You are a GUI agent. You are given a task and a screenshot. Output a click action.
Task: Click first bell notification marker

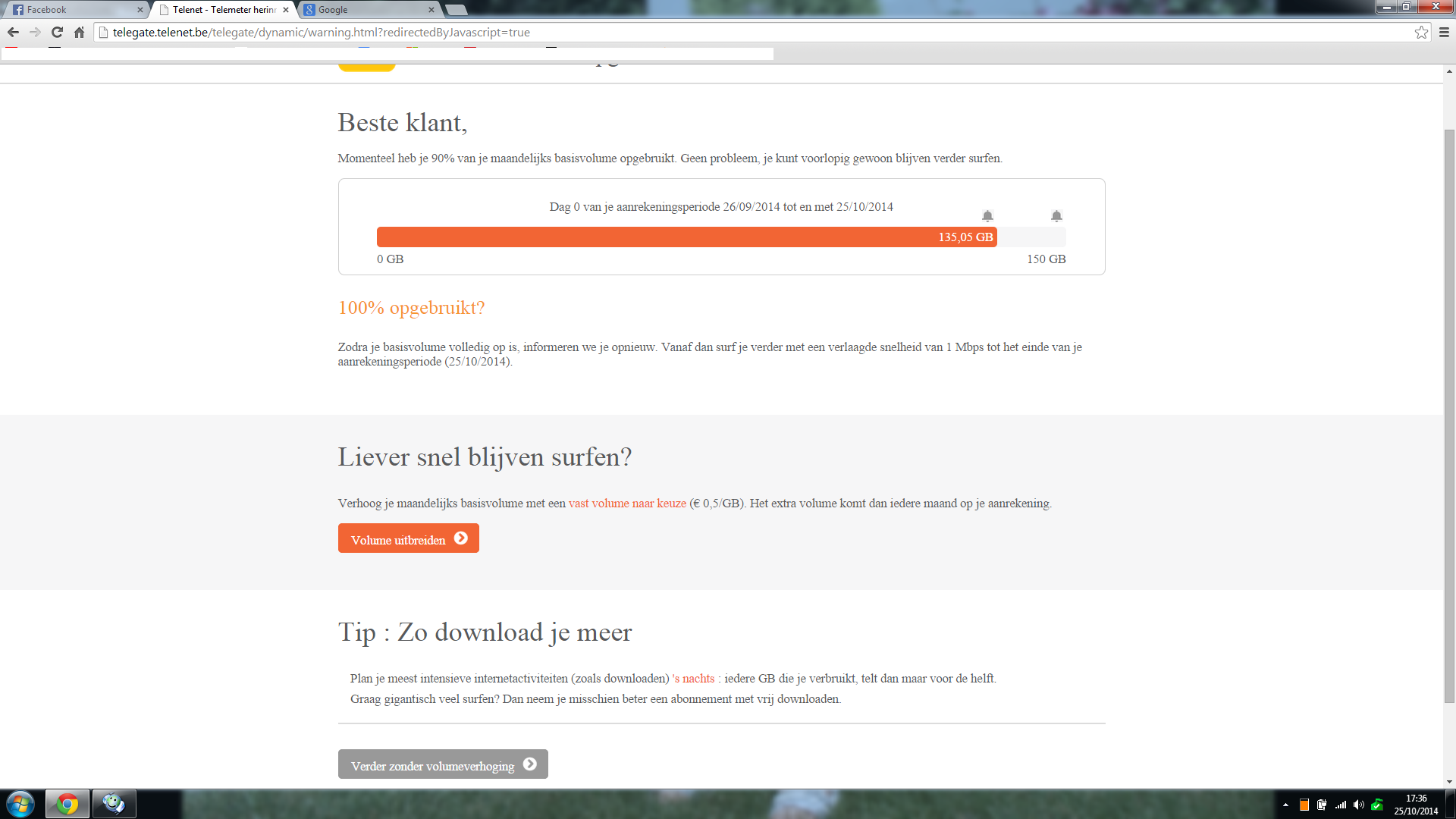[987, 216]
